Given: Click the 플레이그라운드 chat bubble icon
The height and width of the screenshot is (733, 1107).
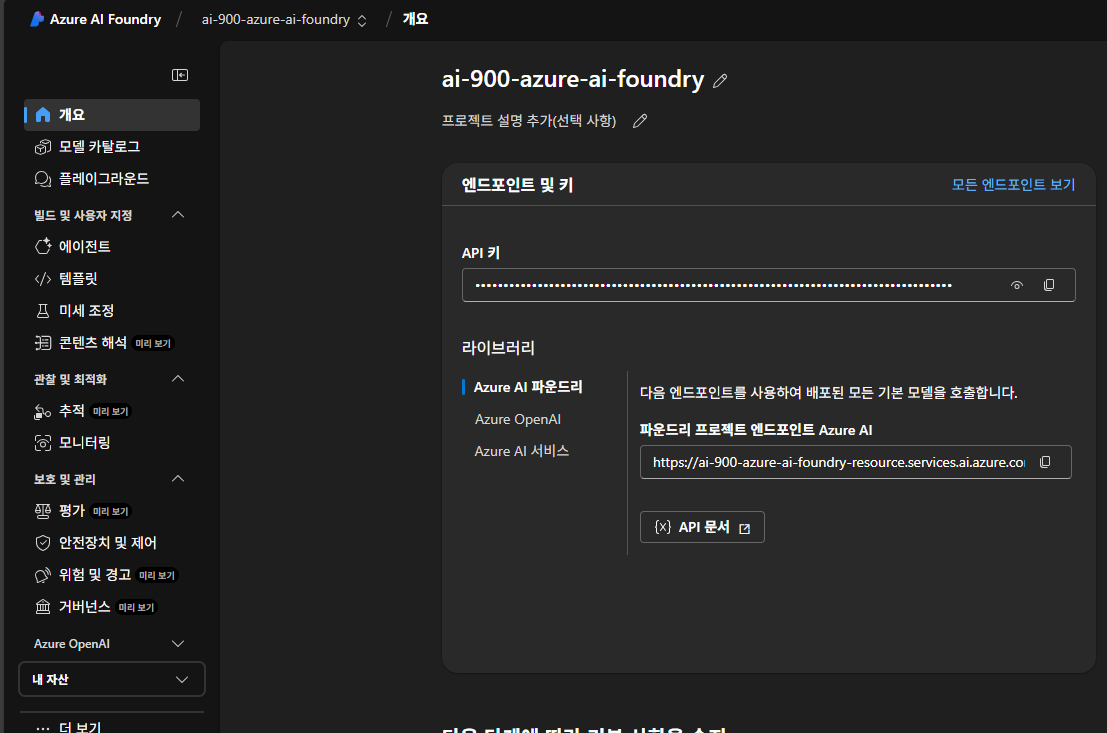Looking at the screenshot, I should point(43,179).
